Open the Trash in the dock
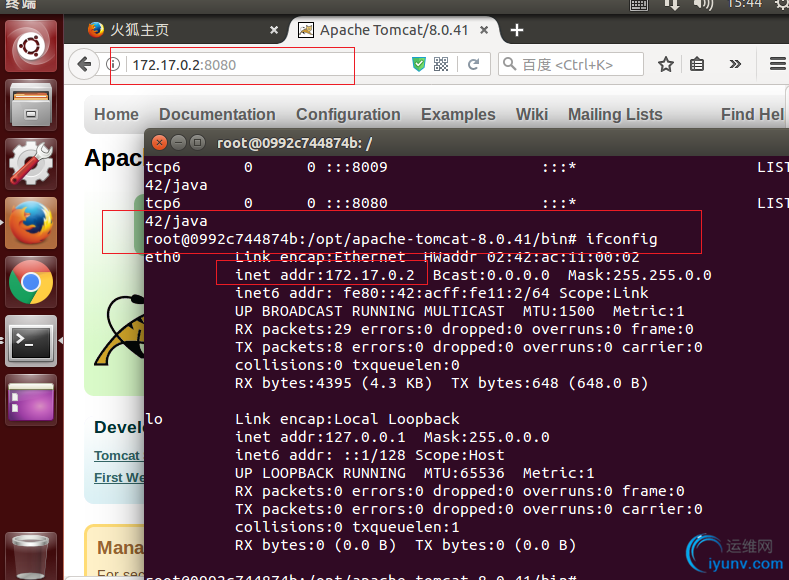The height and width of the screenshot is (580, 789). pyautogui.click(x=31, y=556)
